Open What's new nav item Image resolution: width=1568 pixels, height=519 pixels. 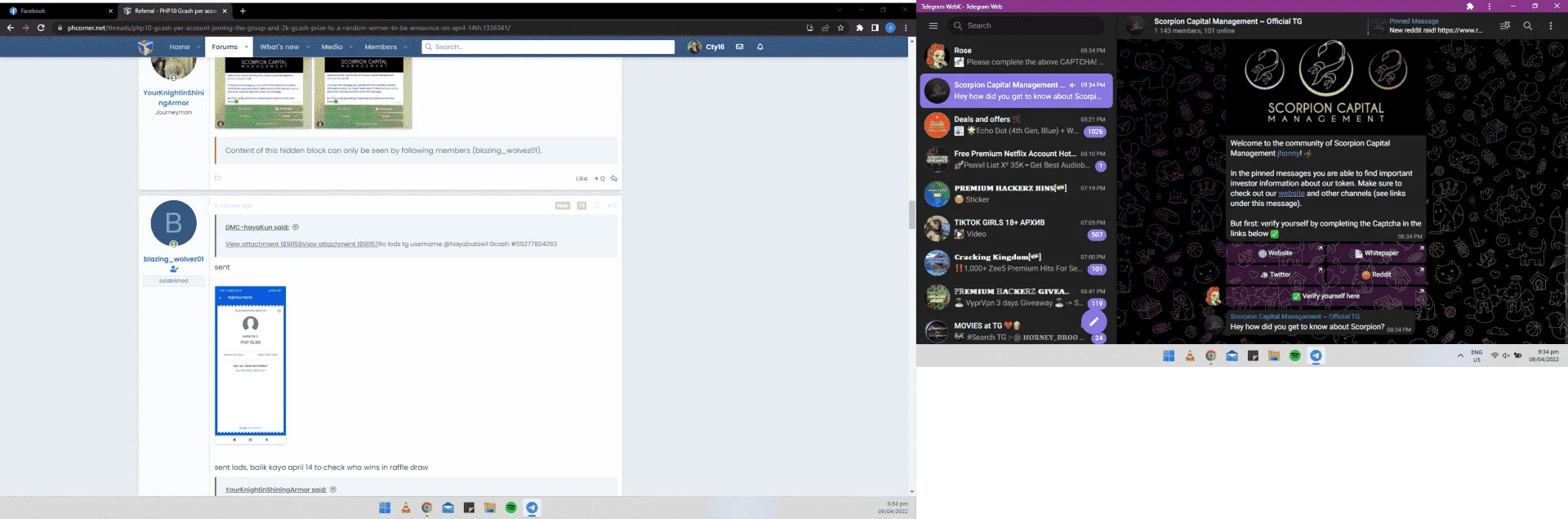279,47
